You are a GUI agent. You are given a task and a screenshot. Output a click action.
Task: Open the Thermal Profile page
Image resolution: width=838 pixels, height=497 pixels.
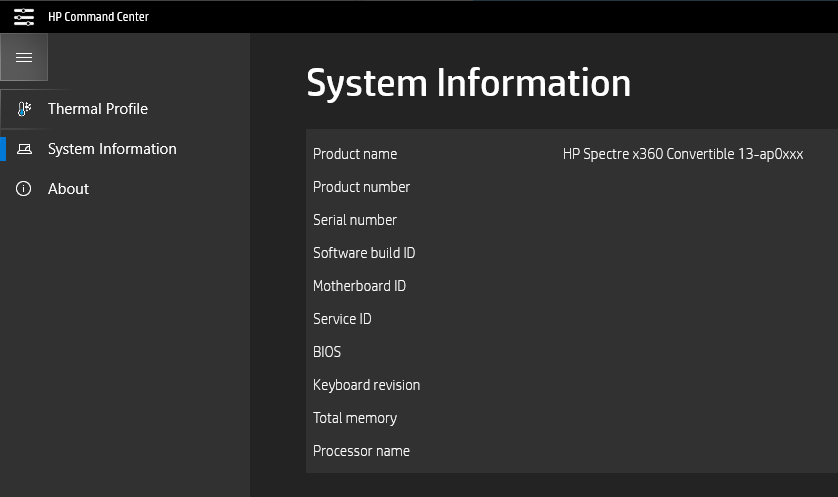(x=125, y=109)
